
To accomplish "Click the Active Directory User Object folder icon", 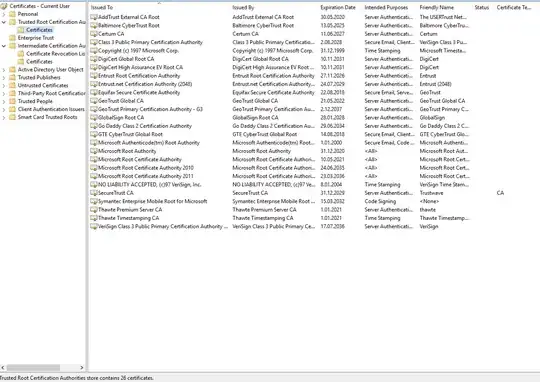I will click(x=12, y=70).
